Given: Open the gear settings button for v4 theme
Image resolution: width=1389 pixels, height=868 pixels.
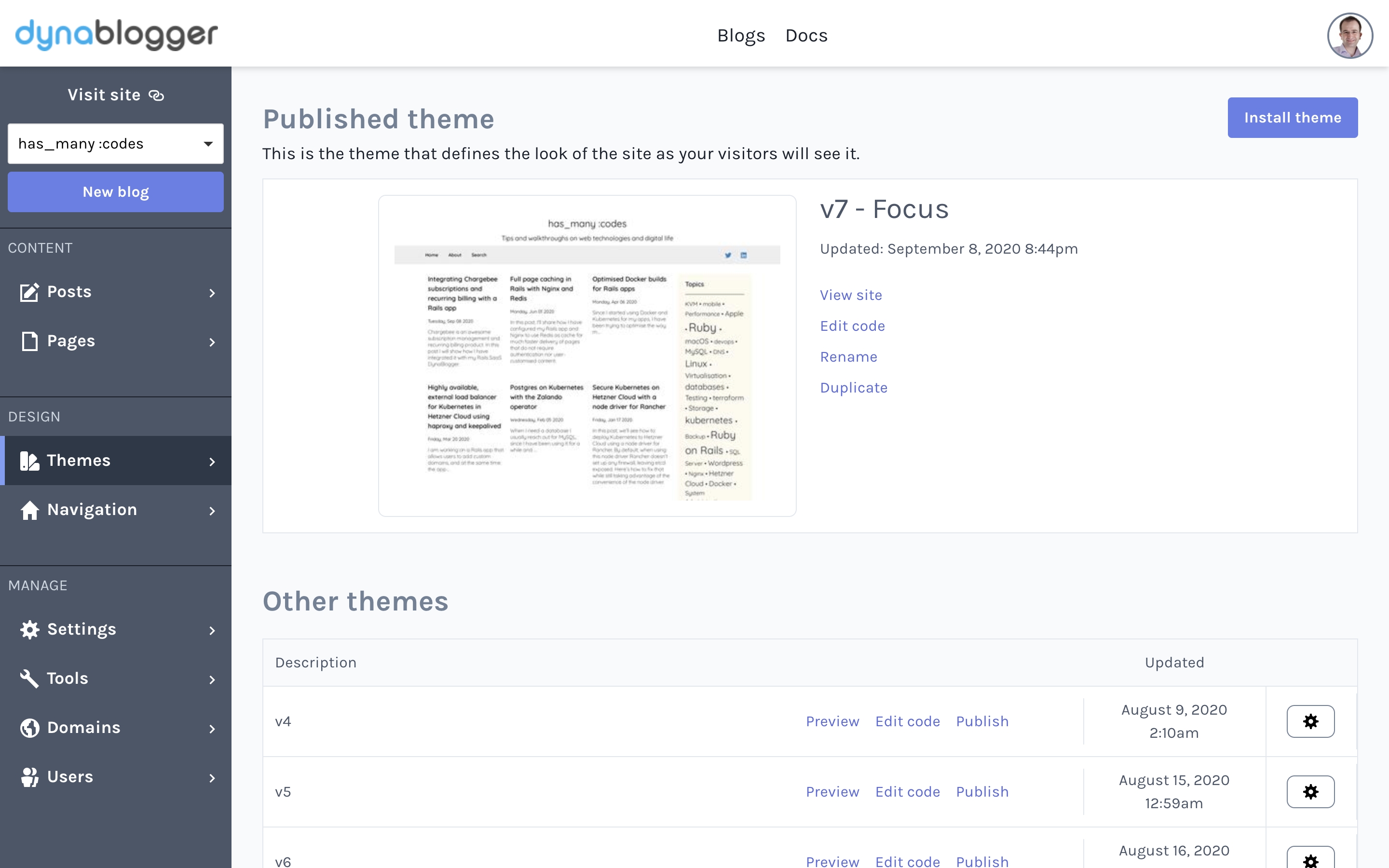Looking at the screenshot, I should click(1310, 721).
